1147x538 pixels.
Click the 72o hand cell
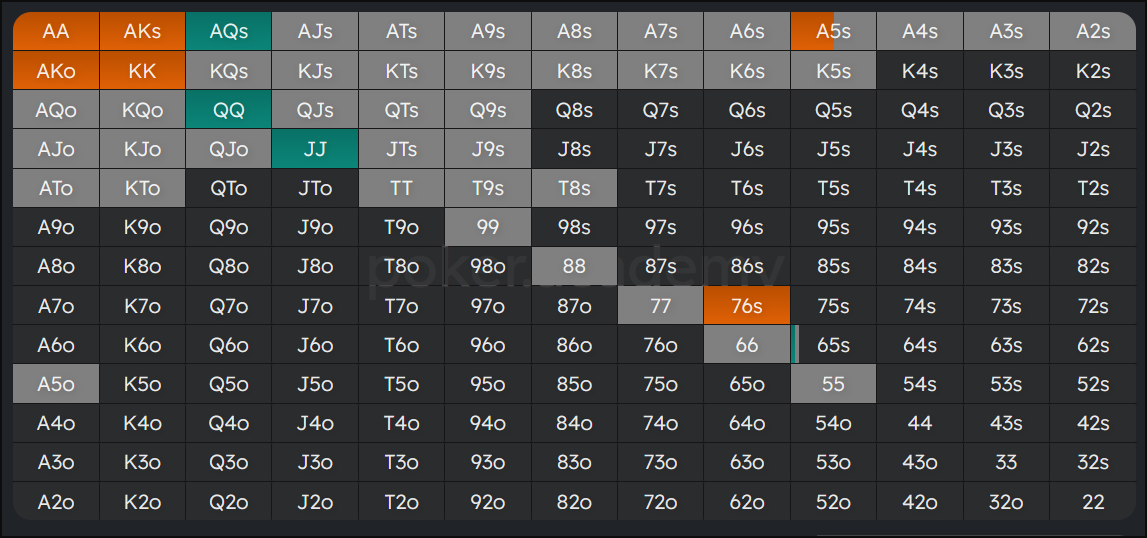pyautogui.click(x=661, y=501)
